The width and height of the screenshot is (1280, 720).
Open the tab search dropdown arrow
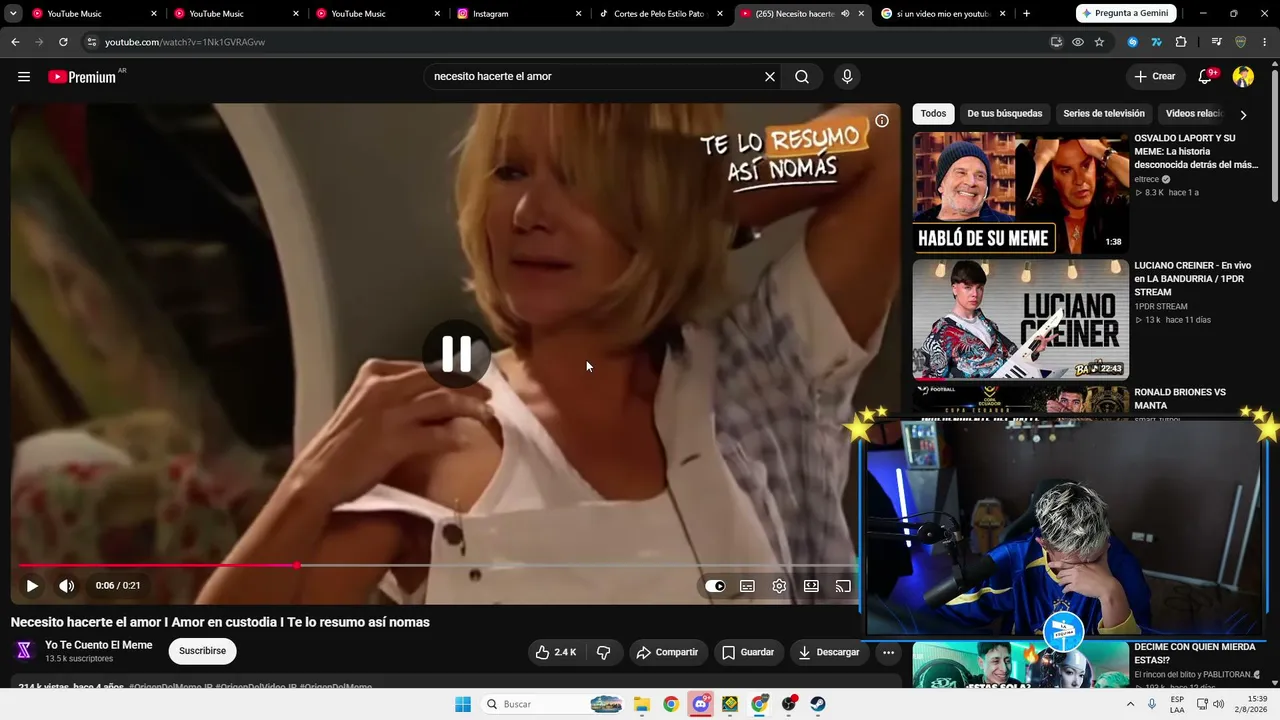pos(13,14)
